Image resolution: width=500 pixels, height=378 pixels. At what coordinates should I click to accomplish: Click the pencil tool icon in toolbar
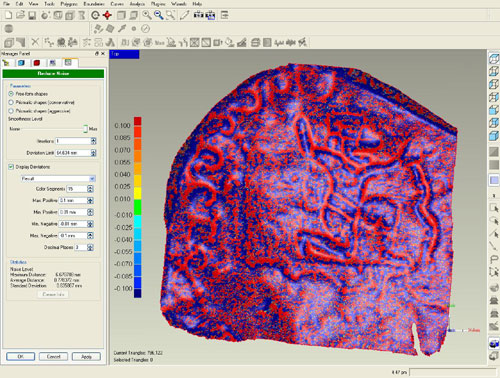tap(184, 15)
